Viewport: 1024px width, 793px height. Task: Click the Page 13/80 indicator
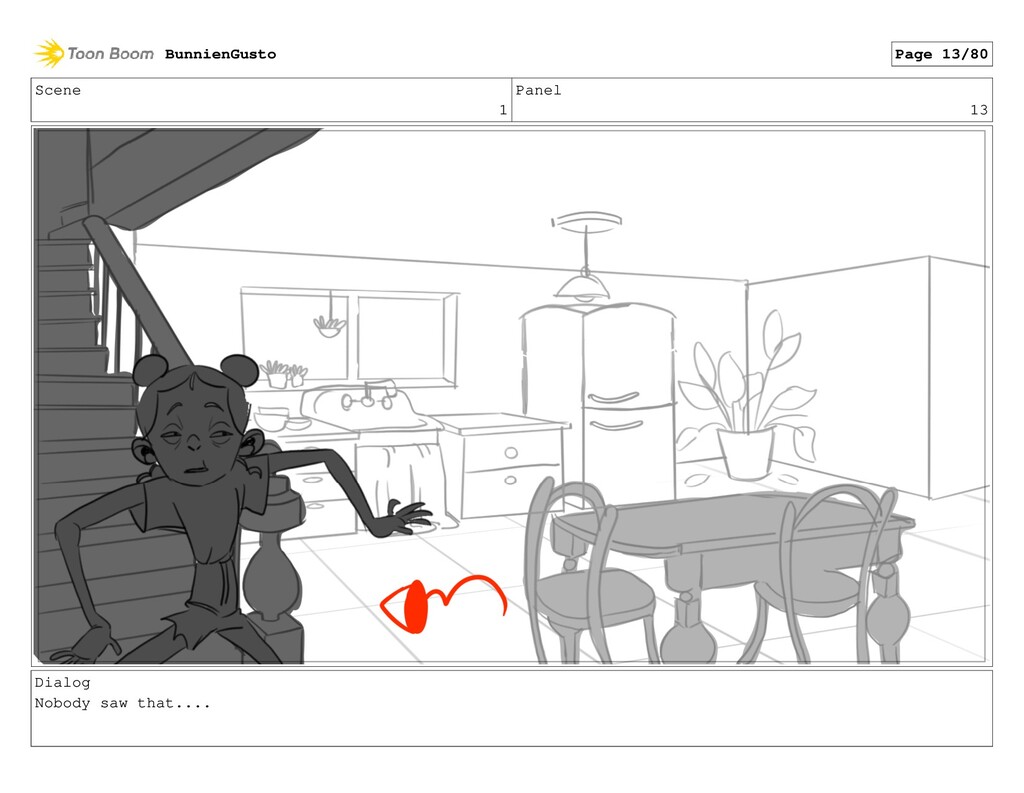941,54
